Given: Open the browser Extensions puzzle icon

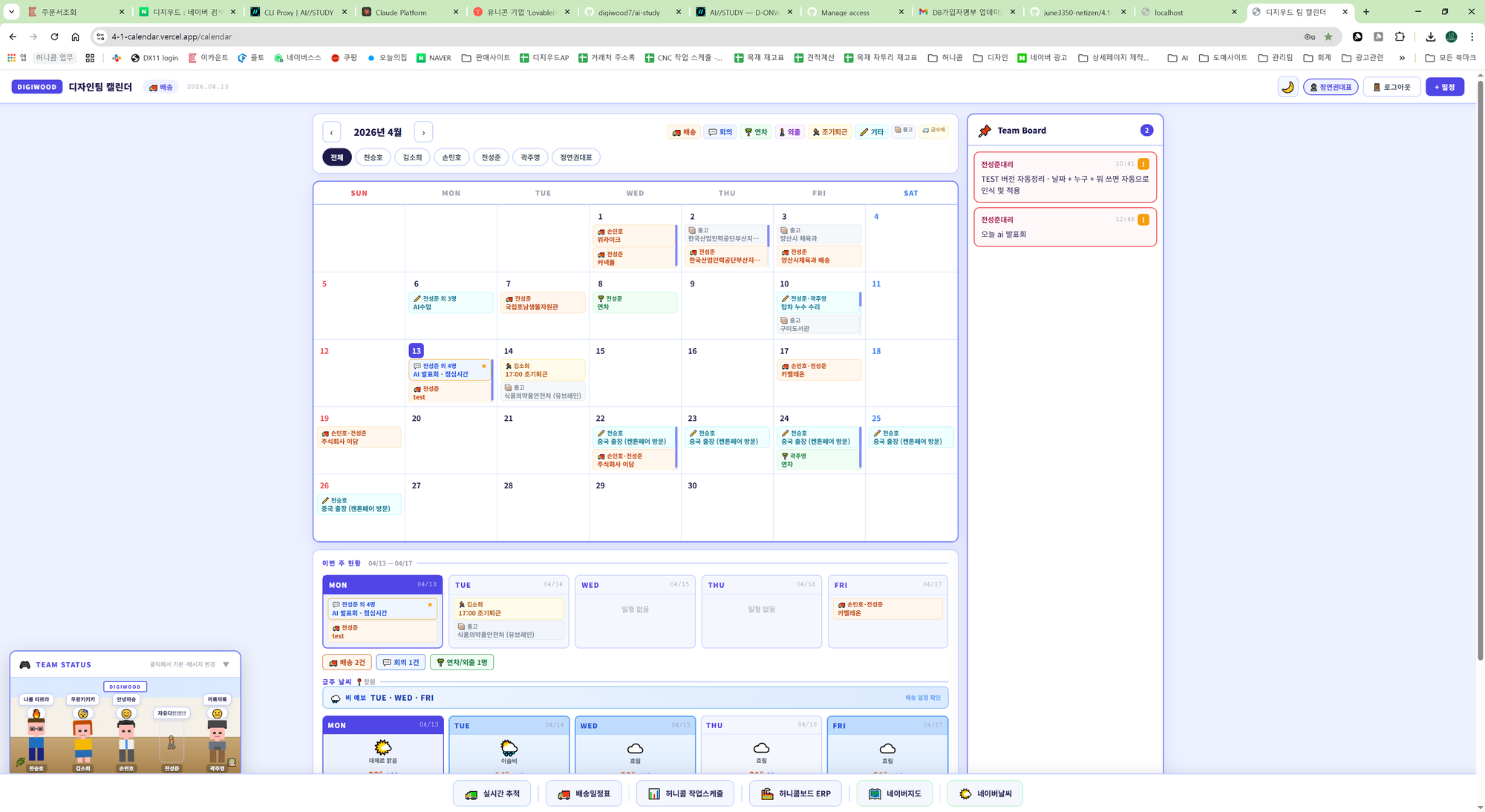Looking at the screenshot, I should (1400, 36).
